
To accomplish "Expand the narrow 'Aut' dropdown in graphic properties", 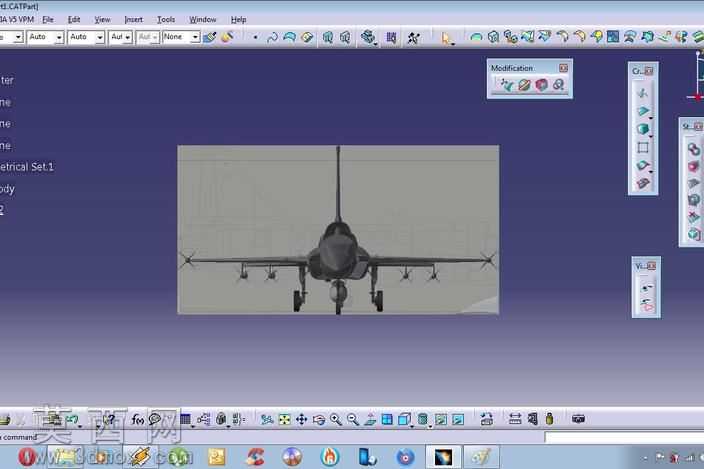I will [128, 37].
